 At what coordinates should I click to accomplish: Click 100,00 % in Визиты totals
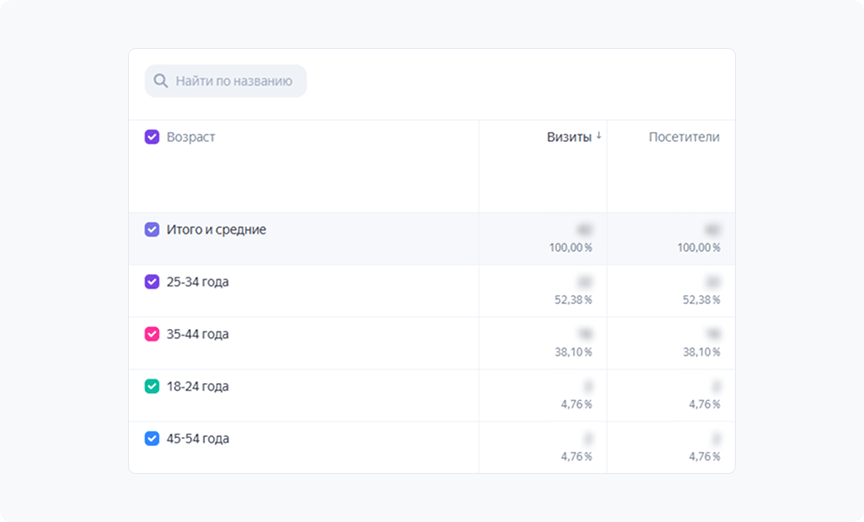coord(570,247)
